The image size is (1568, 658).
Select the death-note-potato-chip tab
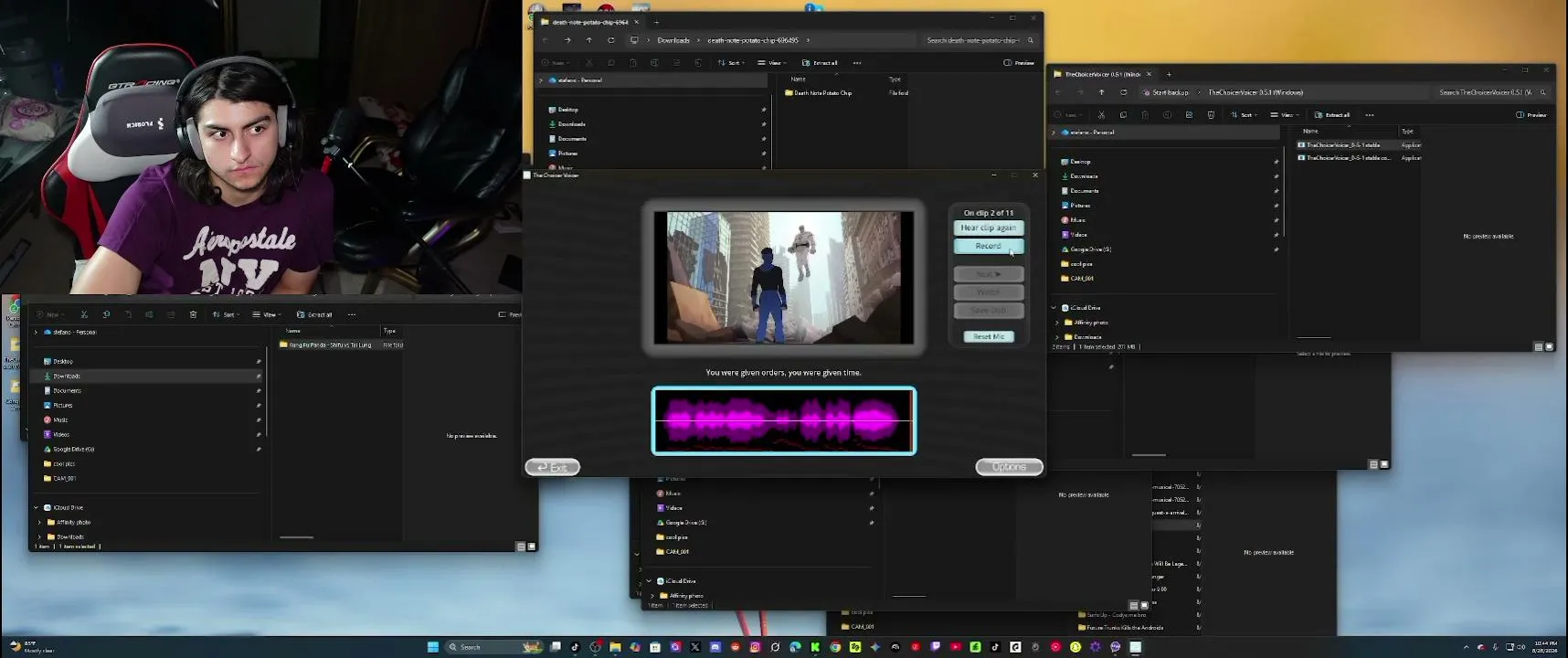pos(589,22)
